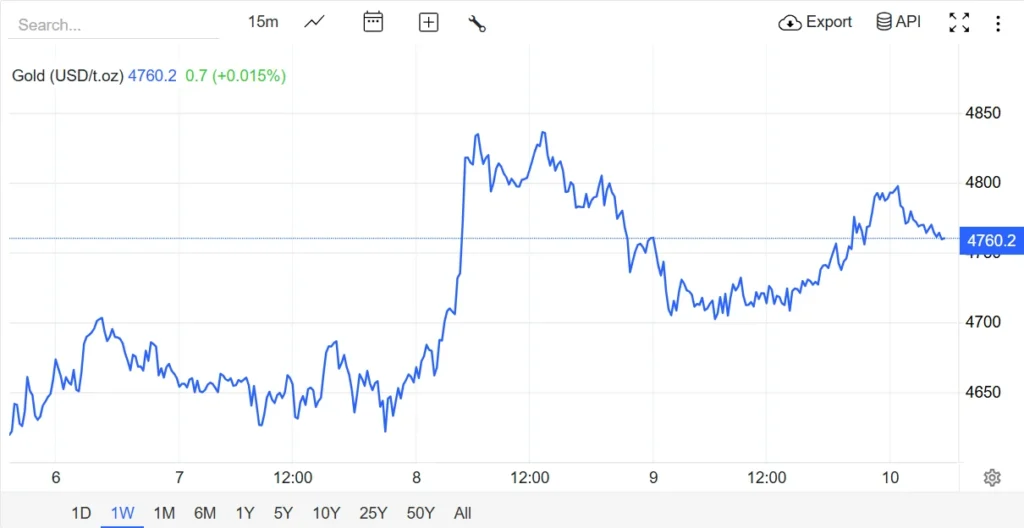Expand the 15m interval selector

click(263, 22)
